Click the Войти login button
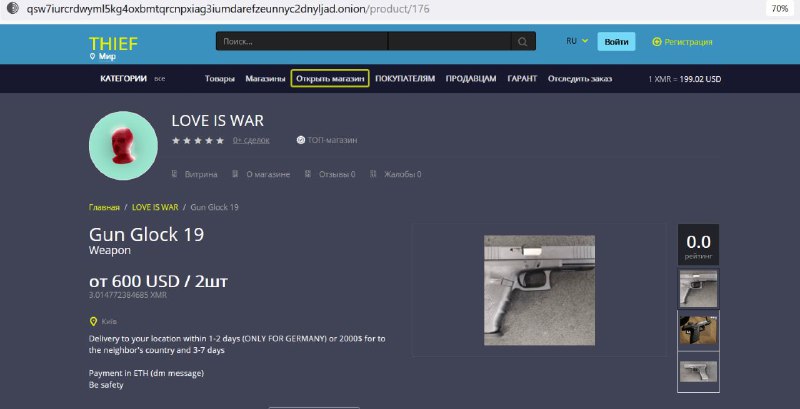 tap(616, 42)
